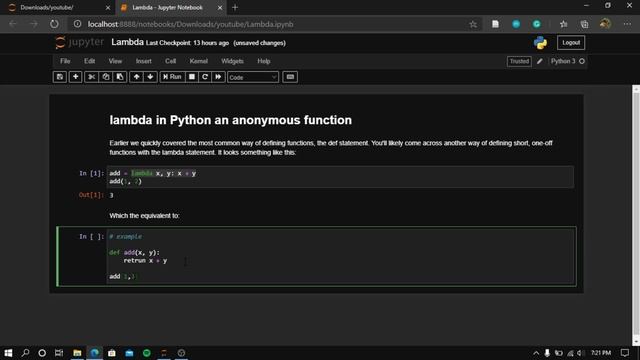The image size is (640, 360).
Task: Close the Downloads/youtube tab
Action: 108,7
